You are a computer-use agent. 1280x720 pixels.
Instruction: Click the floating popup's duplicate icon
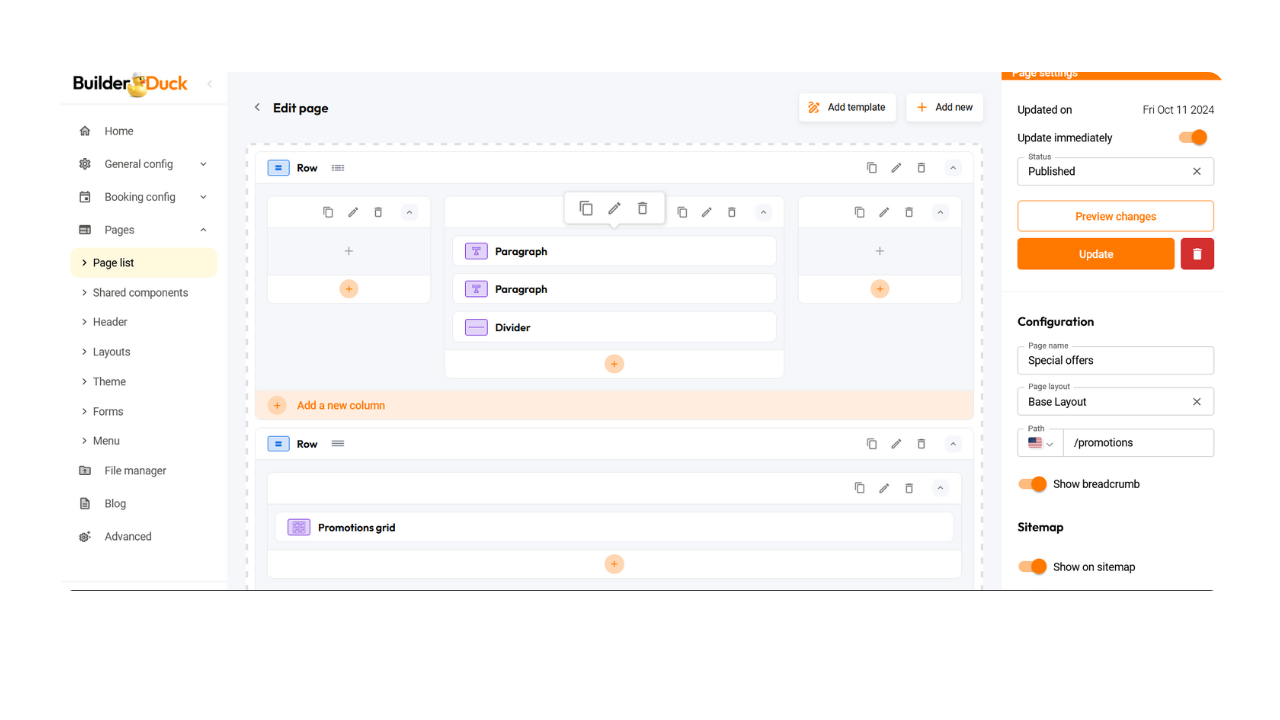pyautogui.click(x=586, y=208)
